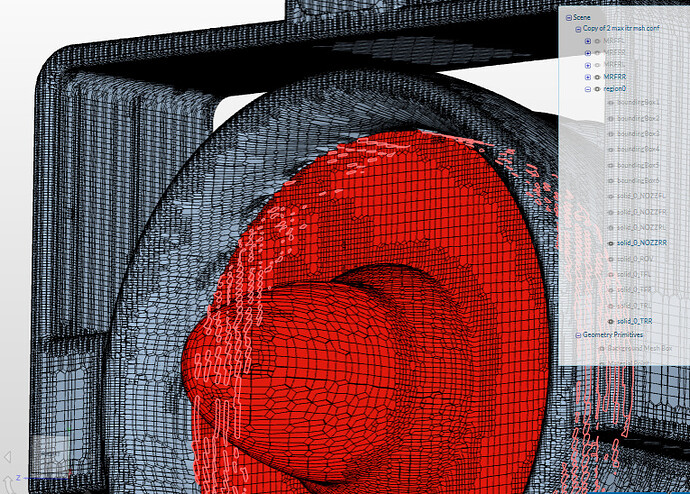Hide the MRFRR zone
The height and width of the screenshot is (494, 690).
[x=598, y=77]
